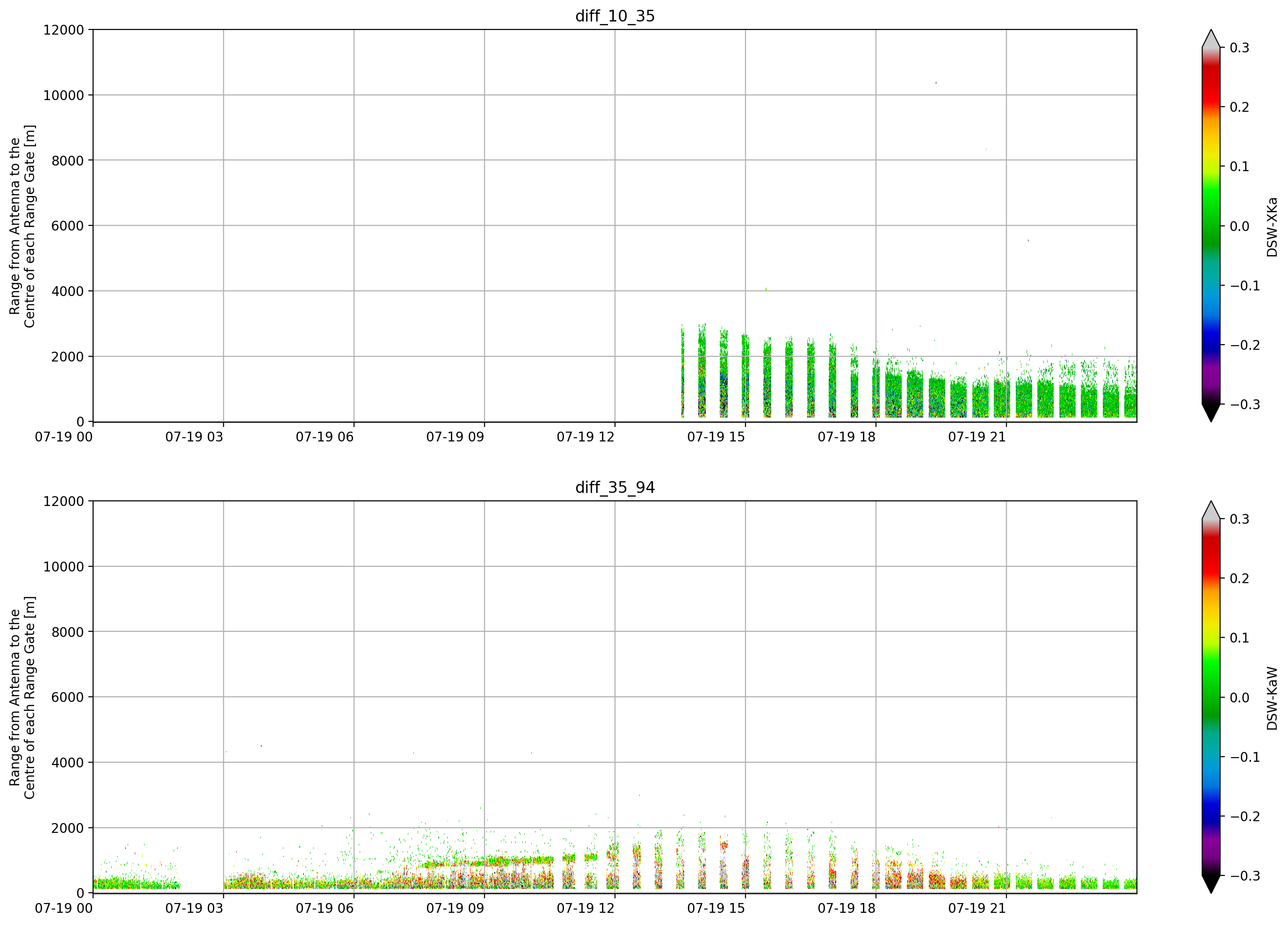Image resolution: width=1288 pixels, height=925 pixels.
Task: Click '07-19 15' x-tick under diff_10_35
Action: pyautogui.click(x=716, y=437)
